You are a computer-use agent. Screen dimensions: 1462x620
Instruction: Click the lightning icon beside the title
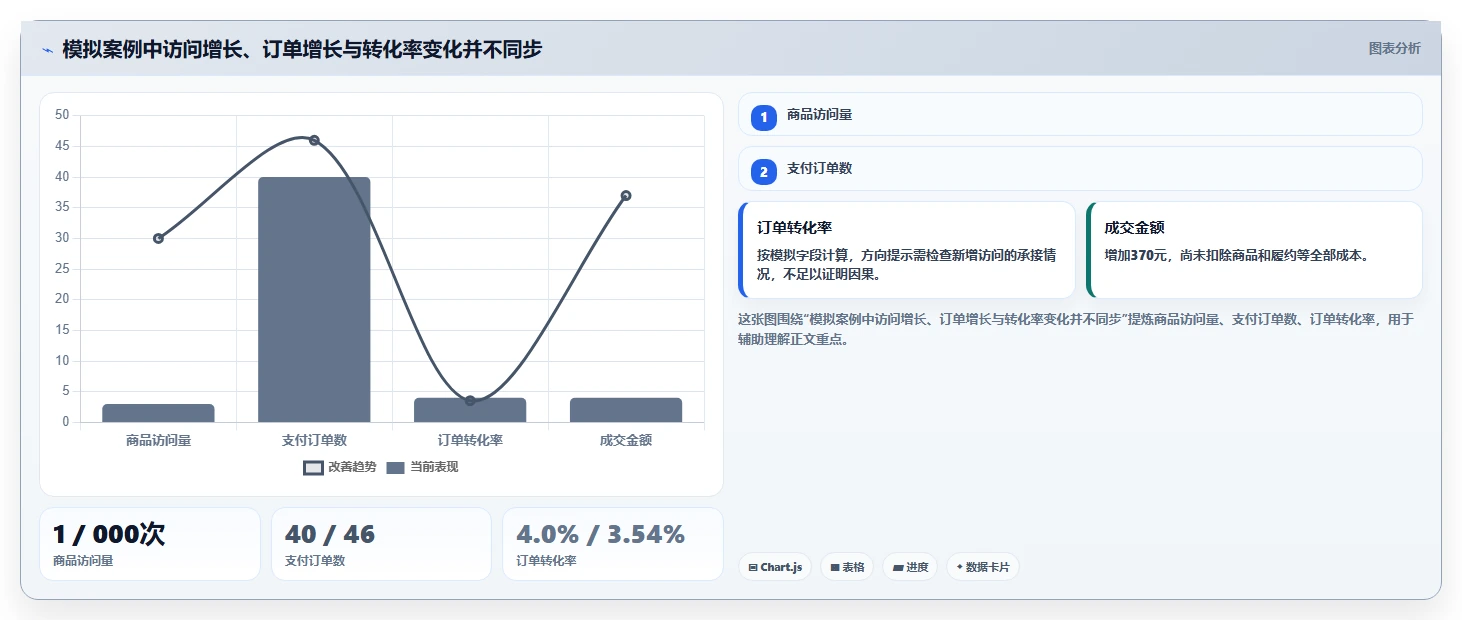click(x=47, y=50)
